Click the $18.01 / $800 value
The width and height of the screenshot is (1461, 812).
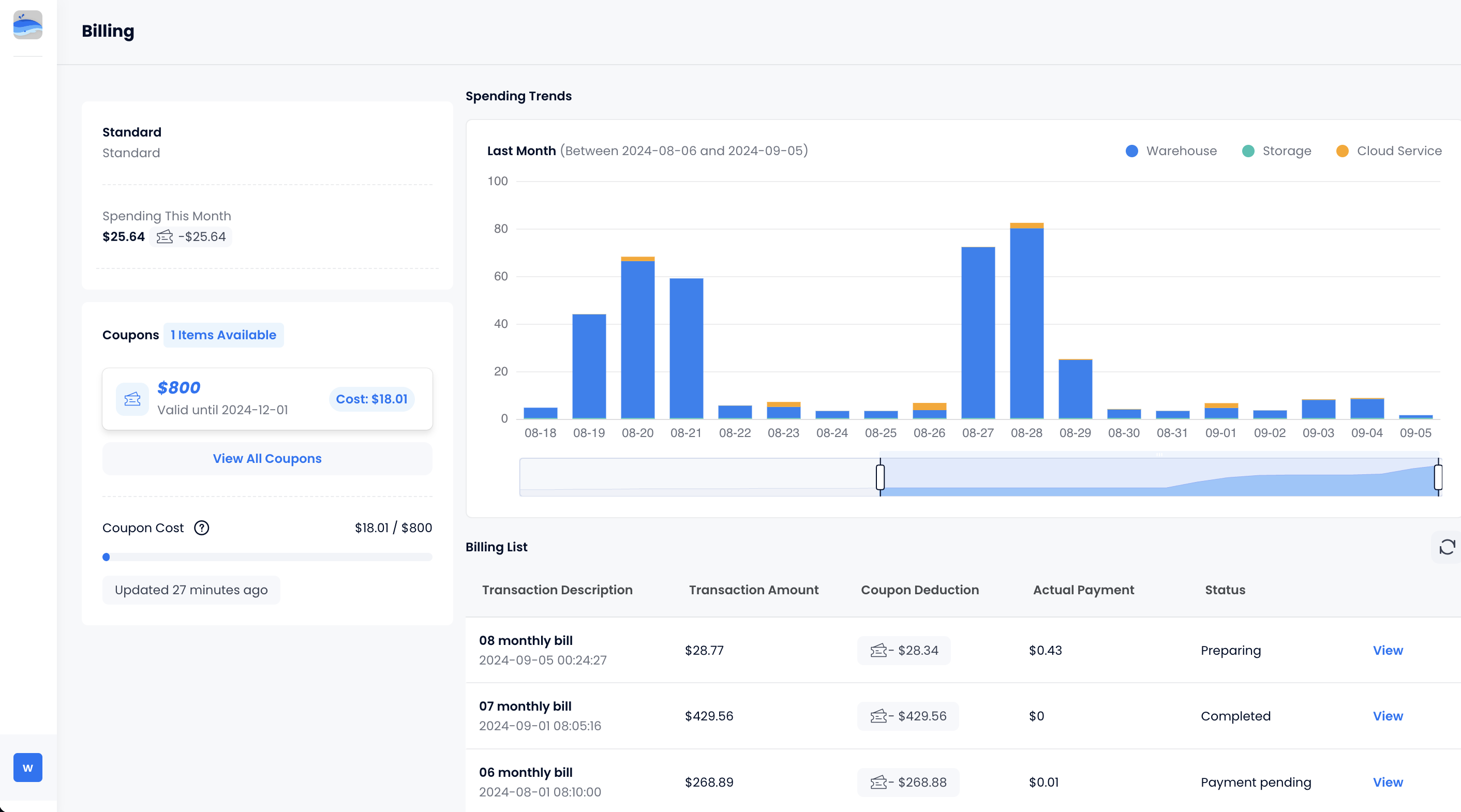393,528
